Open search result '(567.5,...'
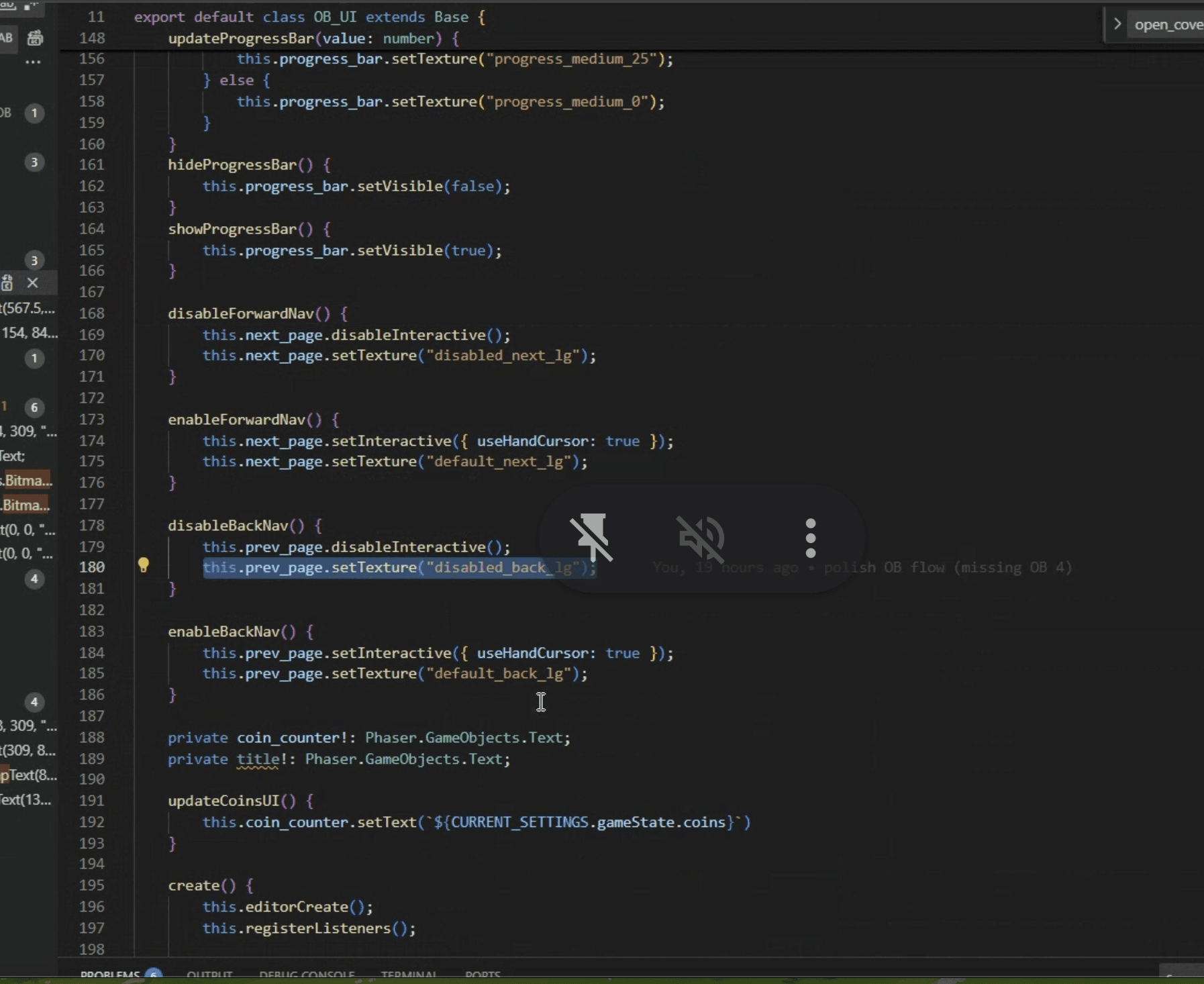1204x984 pixels. 28,308
